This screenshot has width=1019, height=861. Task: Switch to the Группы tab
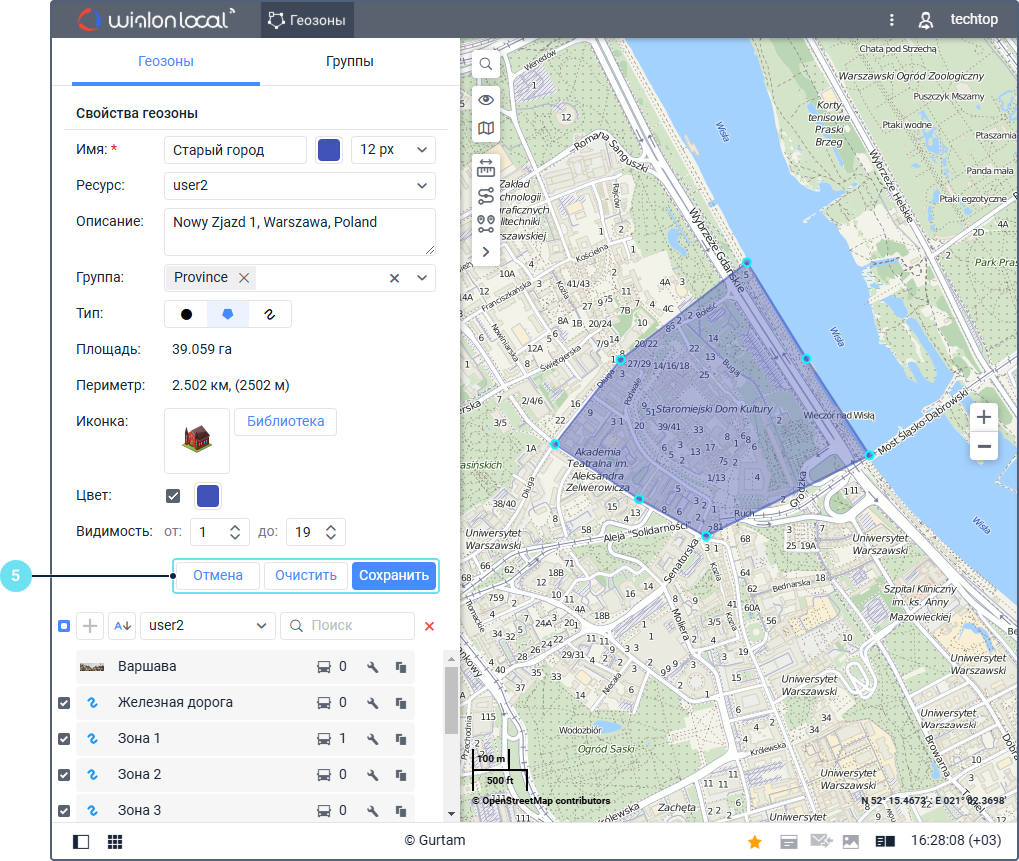pyautogui.click(x=349, y=62)
